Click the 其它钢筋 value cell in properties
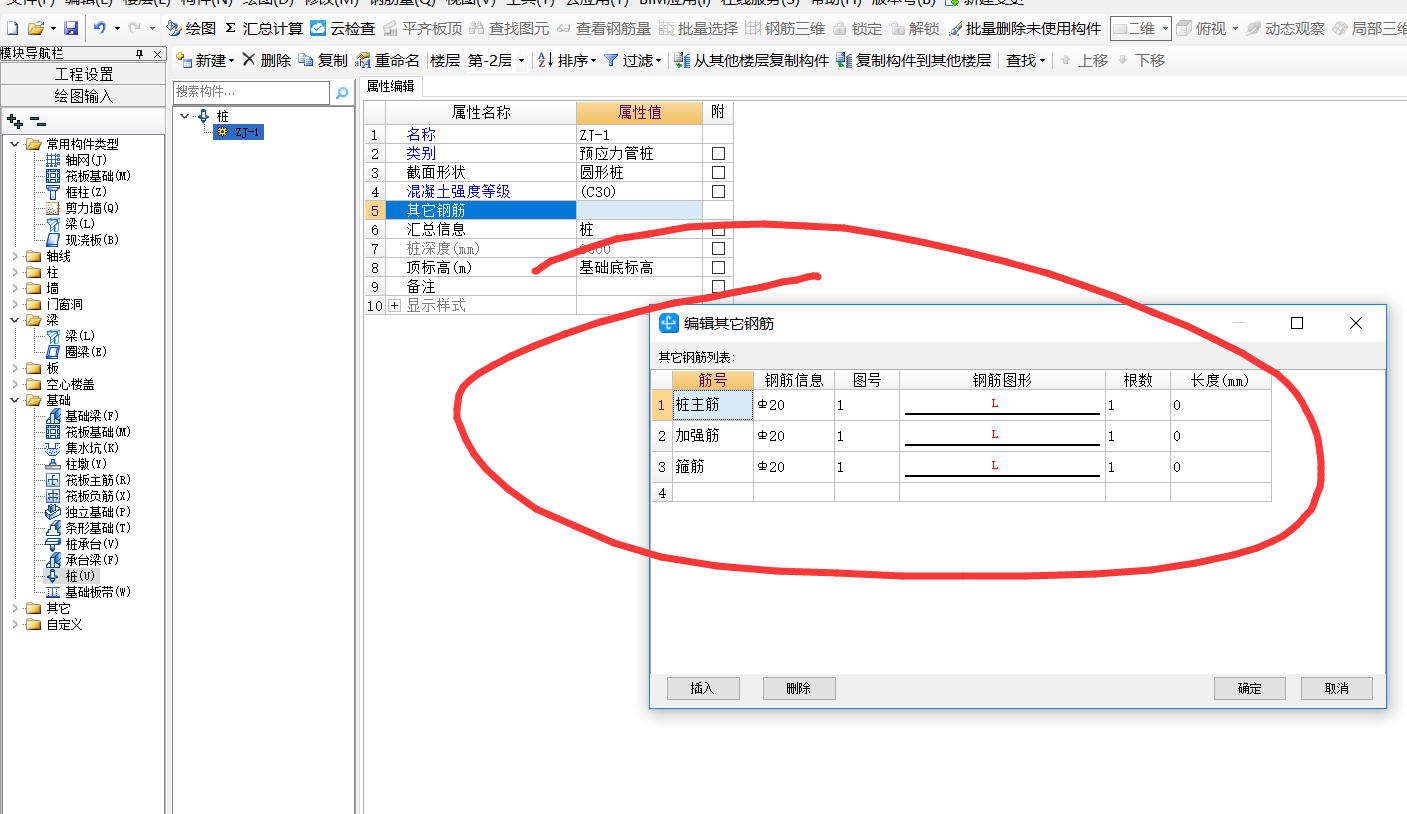The height and width of the screenshot is (814, 1407). tap(639, 211)
